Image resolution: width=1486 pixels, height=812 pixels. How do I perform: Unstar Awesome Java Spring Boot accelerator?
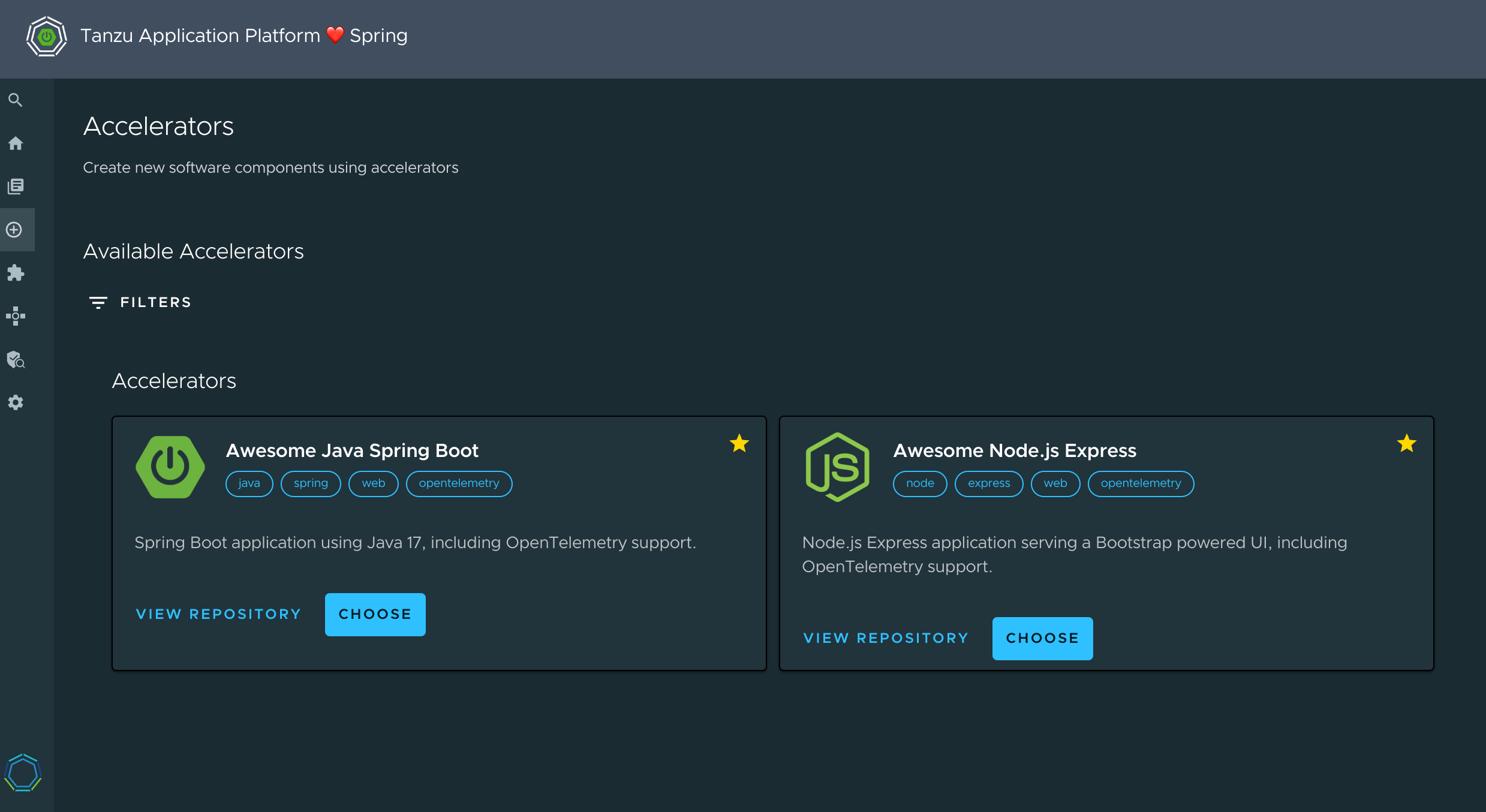(739, 444)
